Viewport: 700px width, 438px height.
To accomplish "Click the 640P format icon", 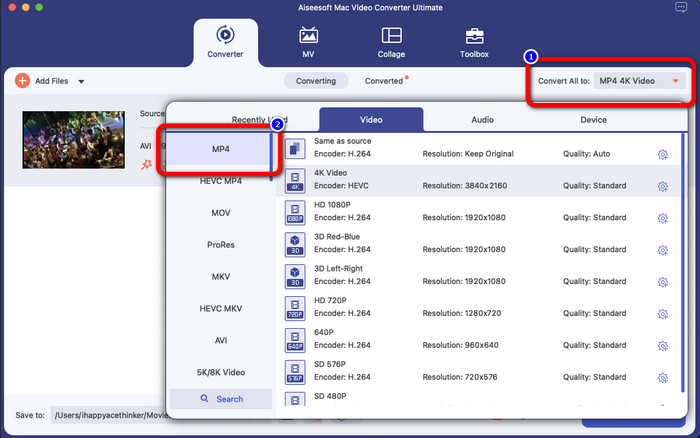I will (x=295, y=340).
